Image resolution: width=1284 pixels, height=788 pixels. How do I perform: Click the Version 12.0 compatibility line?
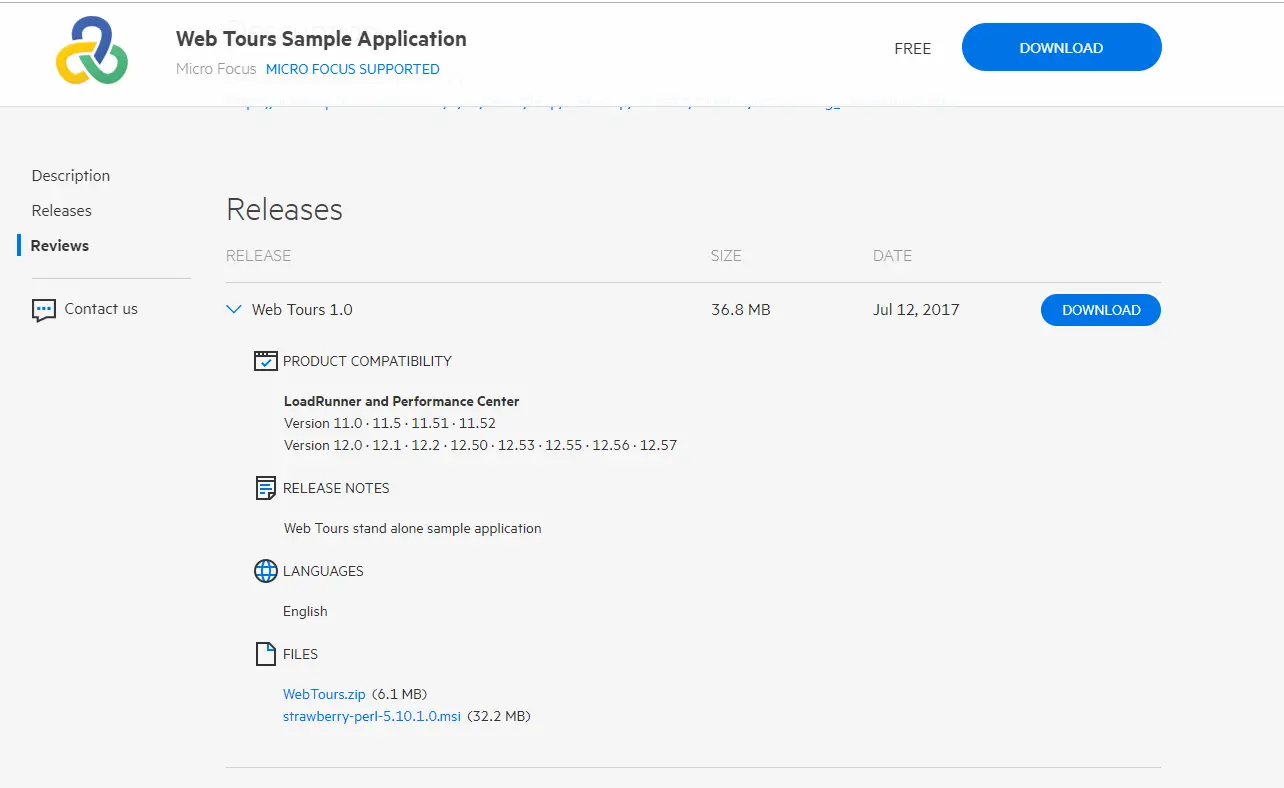[481, 445]
